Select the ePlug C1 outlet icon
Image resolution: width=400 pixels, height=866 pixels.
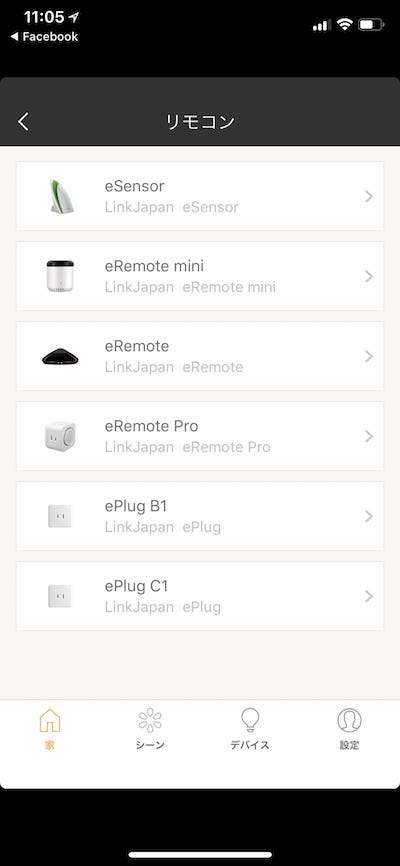[x=60, y=596]
